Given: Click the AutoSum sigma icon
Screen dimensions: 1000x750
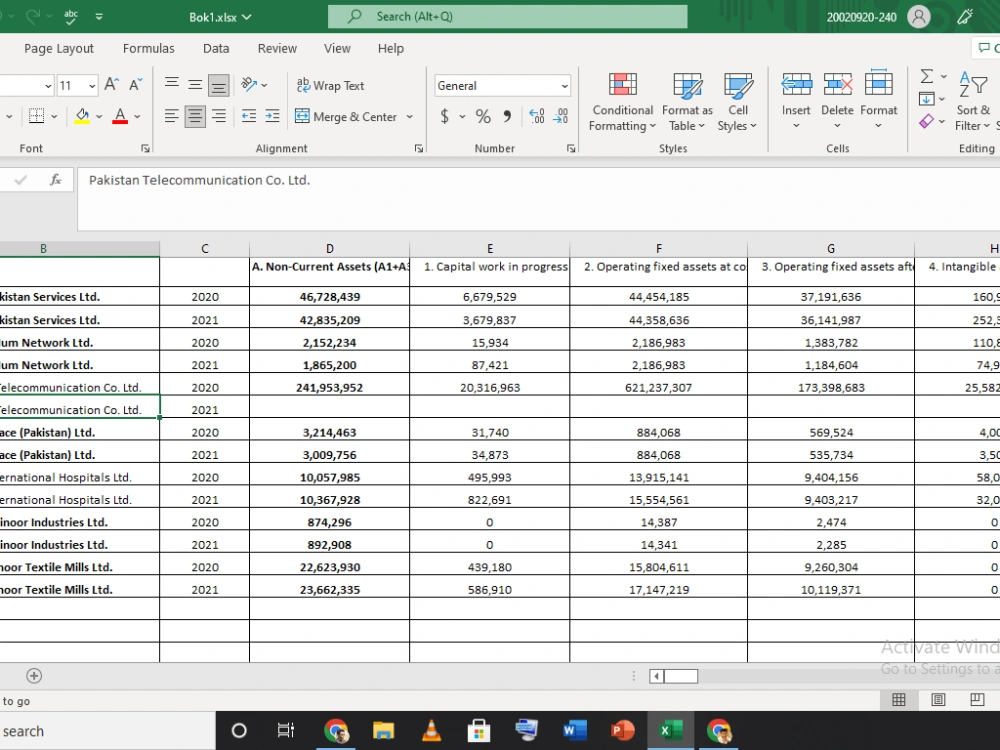Looking at the screenshot, I should (927, 76).
